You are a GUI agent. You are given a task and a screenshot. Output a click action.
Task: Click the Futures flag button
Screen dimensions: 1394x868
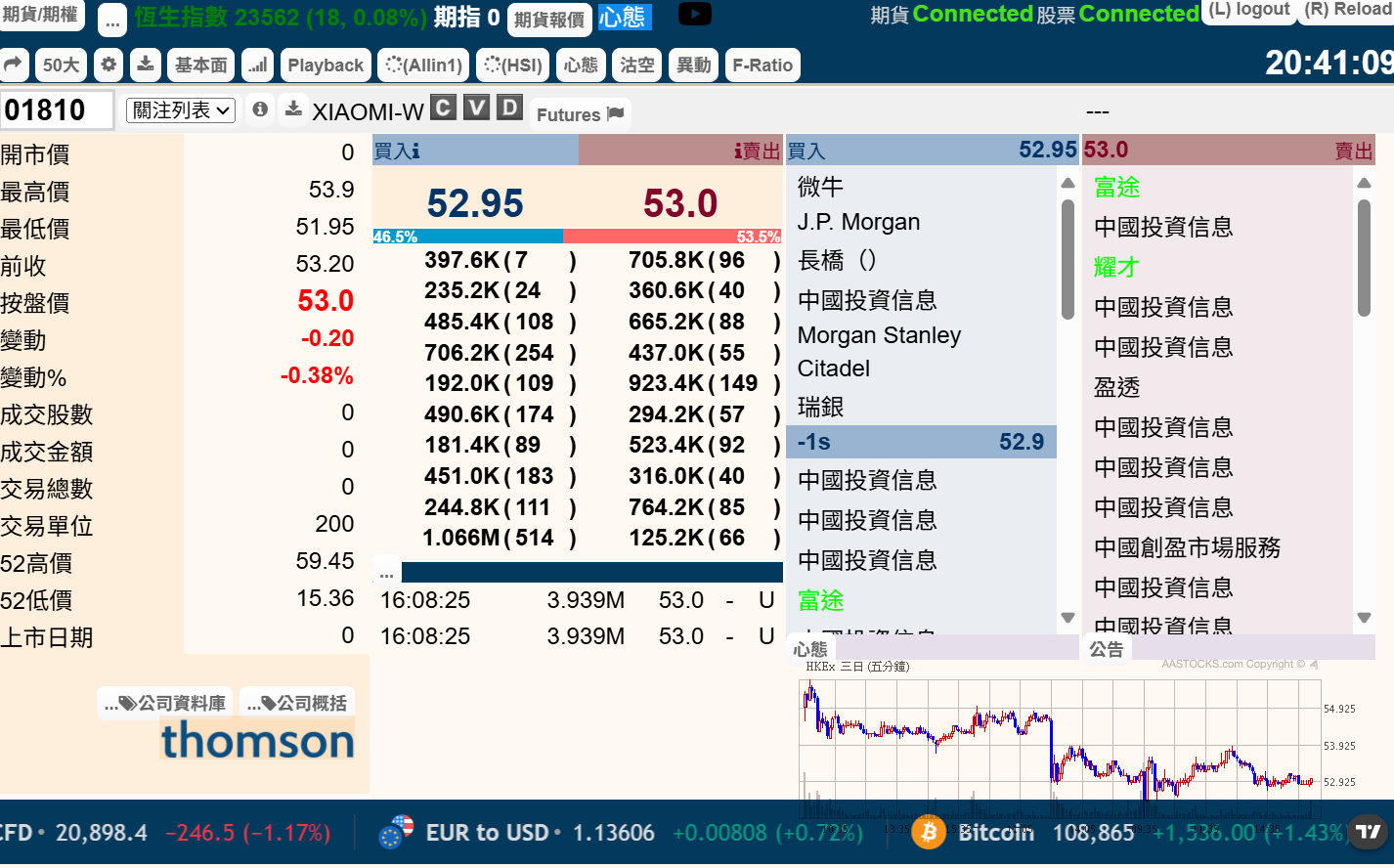pos(581,114)
